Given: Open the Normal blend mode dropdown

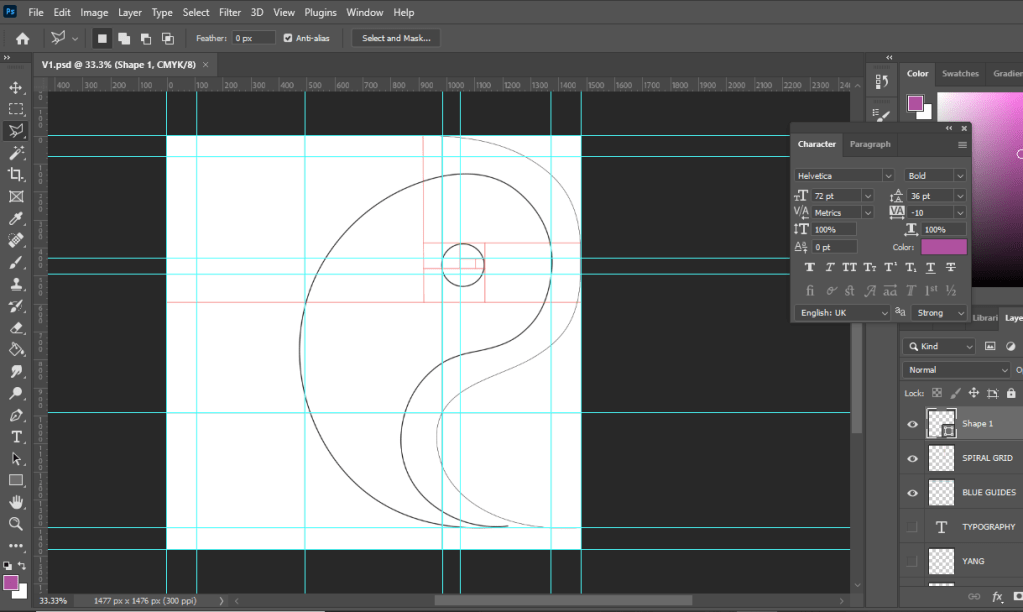Looking at the screenshot, I should [x=955, y=370].
